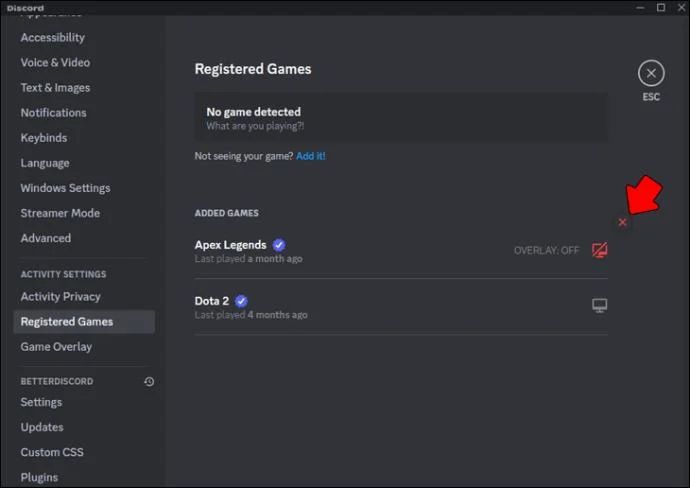690x488 pixels.
Task: Click the 'Add it!' link
Action: point(311,156)
